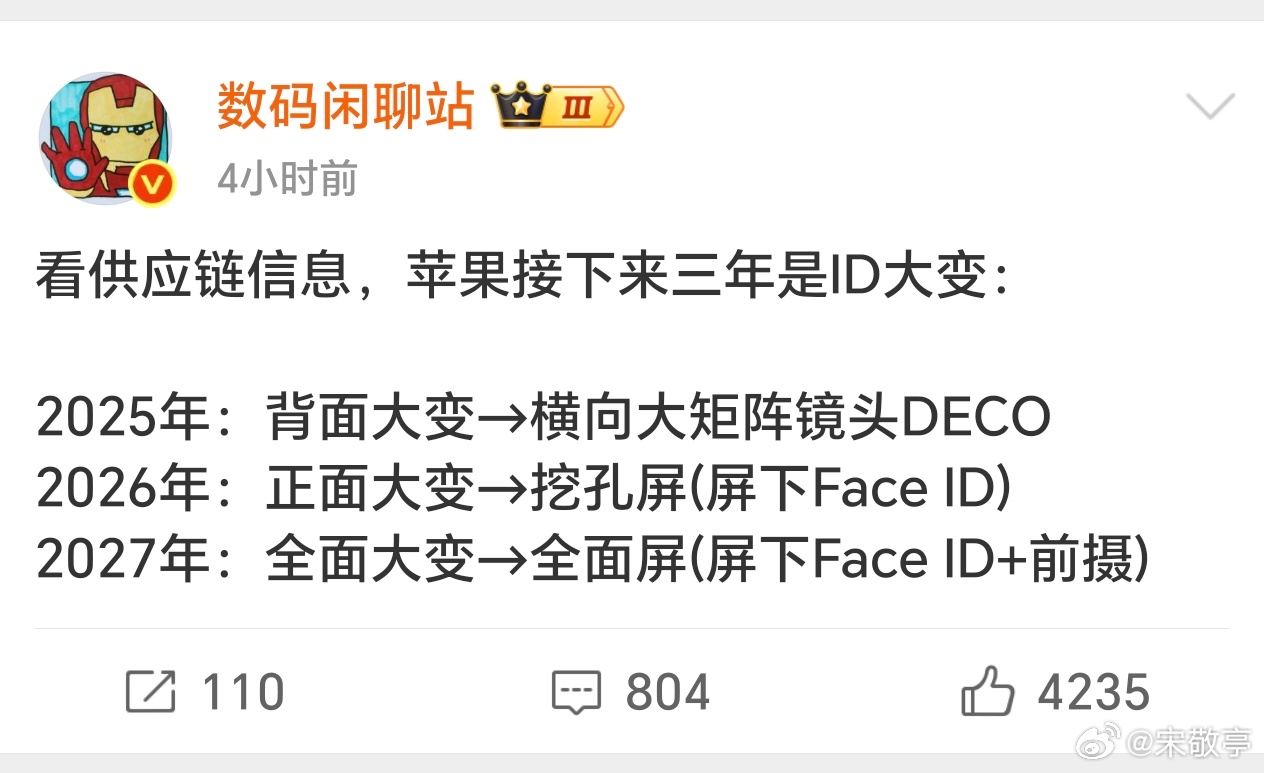Open the 4小时前 timestamp
The image size is (1264, 773).
287,179
